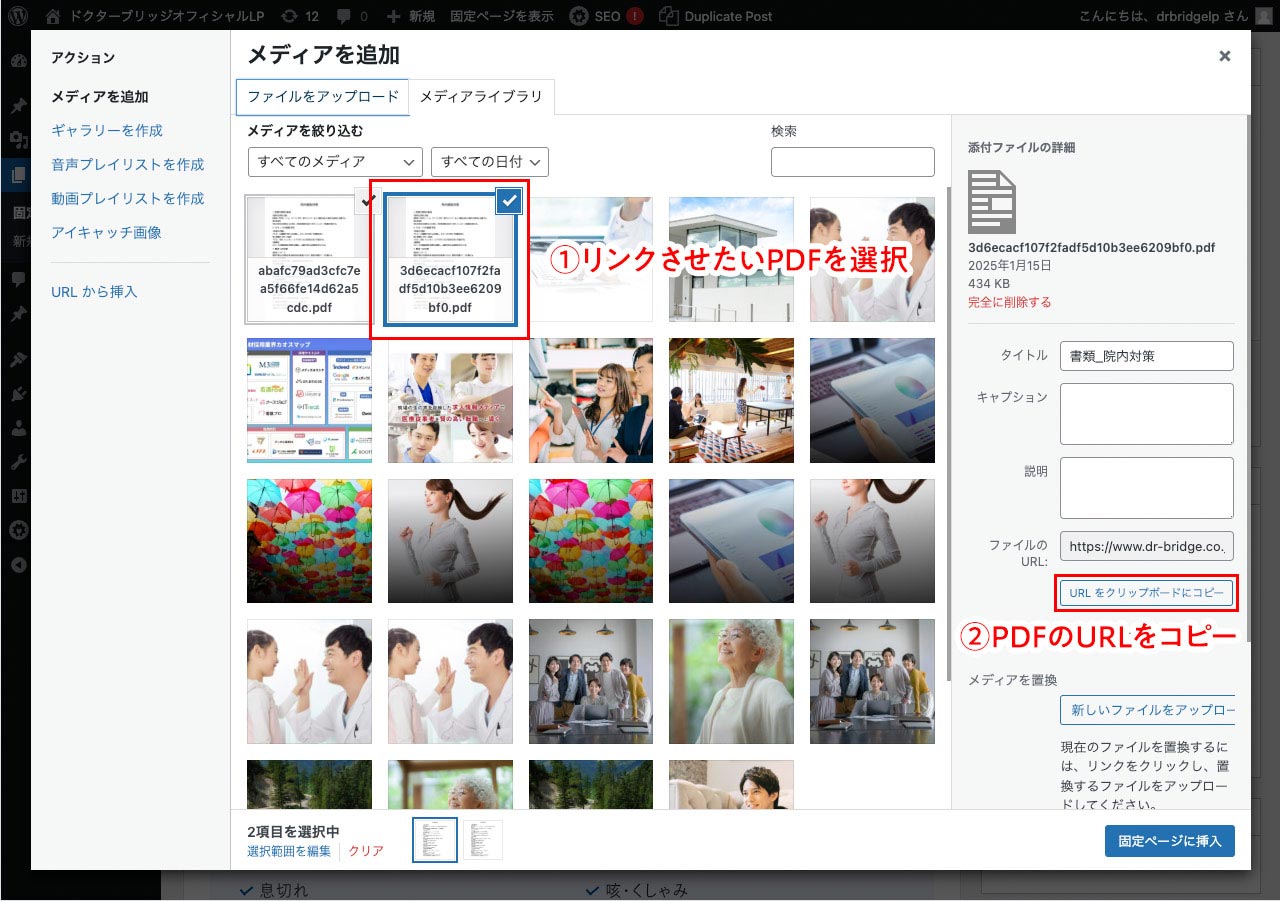Screen dimensions: 1280x901
Task: Click 完全に削除する to delete the file
Action: (x=1009, y=302)
